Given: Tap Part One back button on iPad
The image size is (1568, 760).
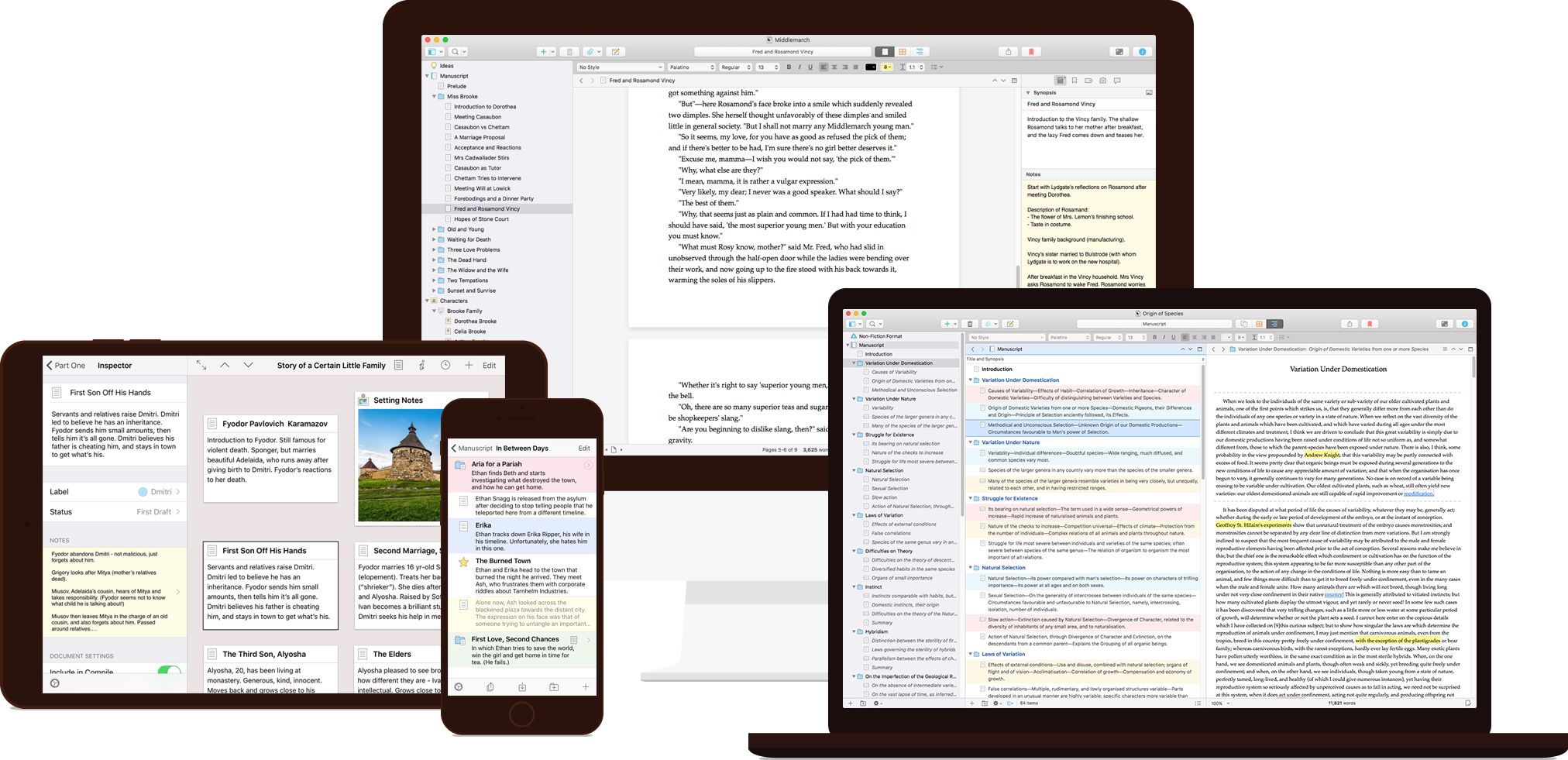Looking at the screenshot, I should pyautogui.click(x=66, y=366).
